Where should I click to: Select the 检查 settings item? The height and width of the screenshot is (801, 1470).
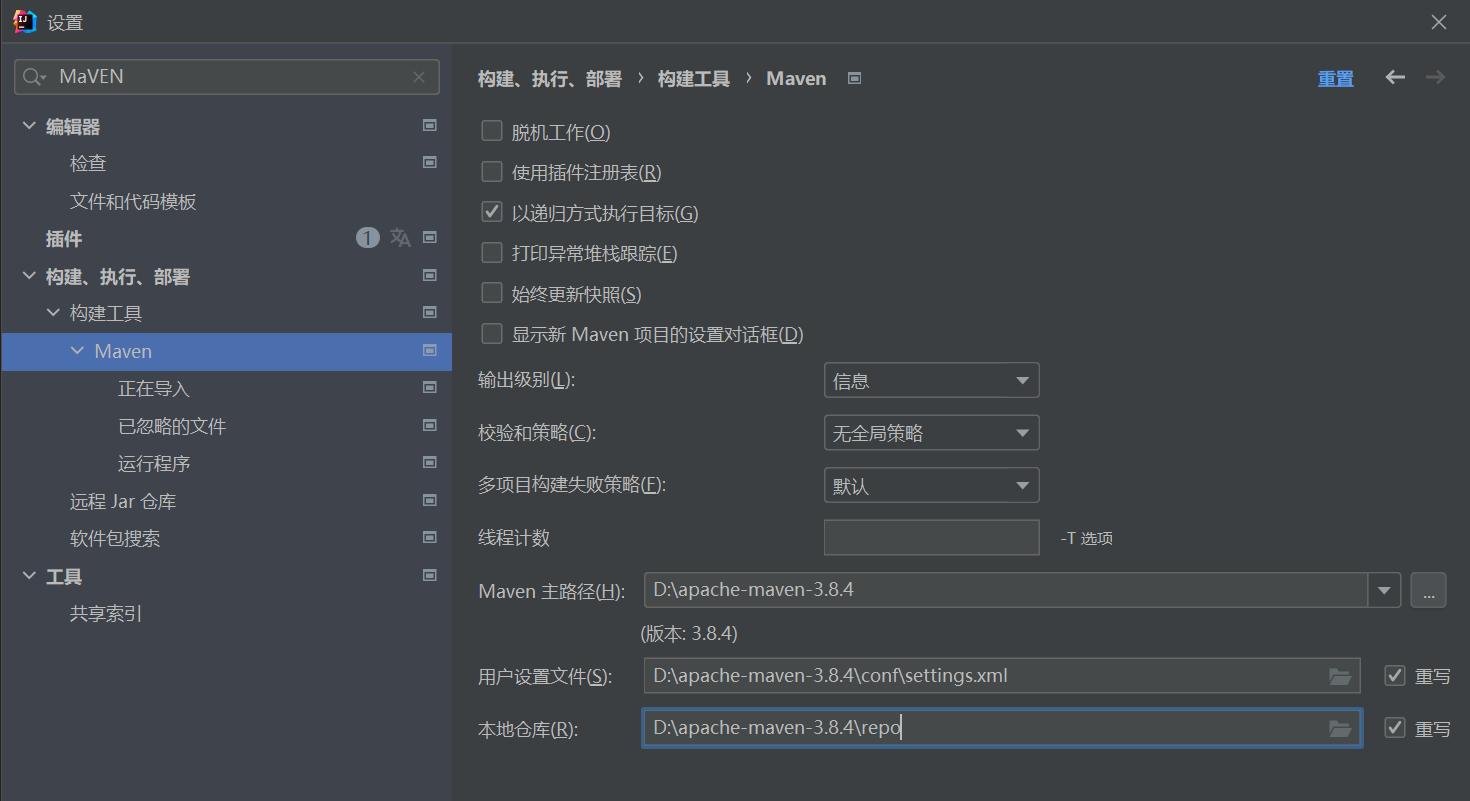(88, 163)
